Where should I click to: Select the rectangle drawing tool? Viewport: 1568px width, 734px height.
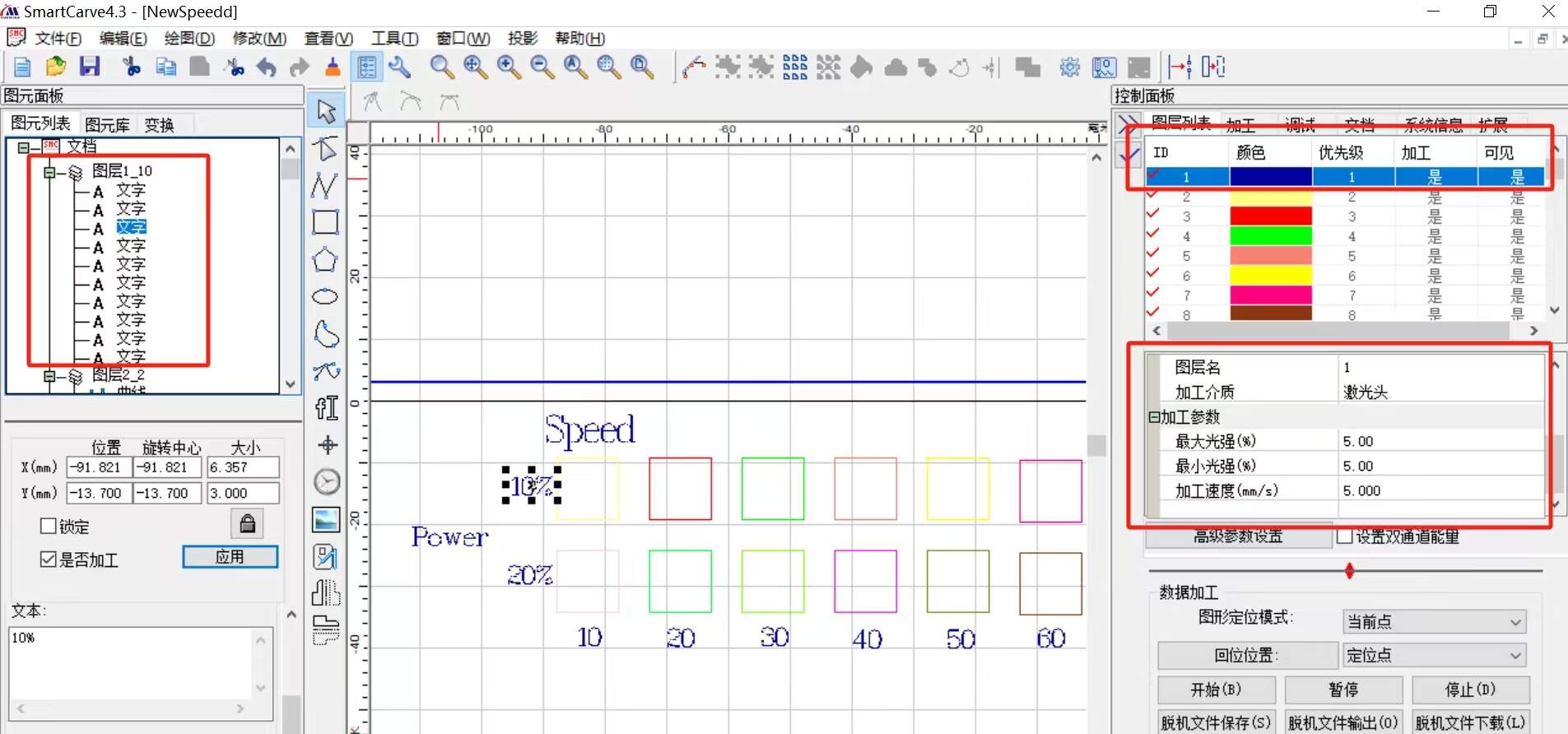click(325, 222)
